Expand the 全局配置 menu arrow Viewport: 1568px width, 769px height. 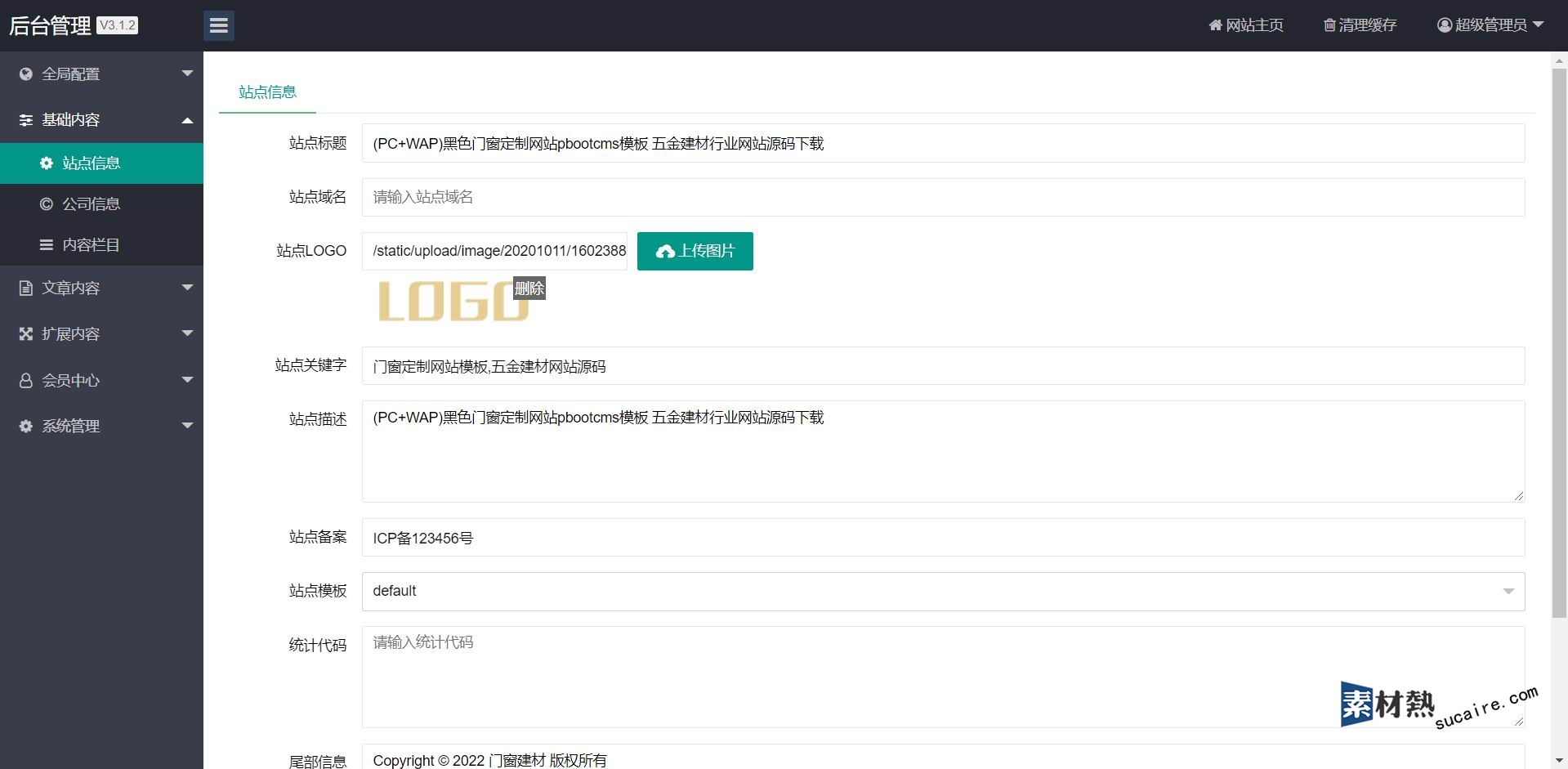[187, 74]
